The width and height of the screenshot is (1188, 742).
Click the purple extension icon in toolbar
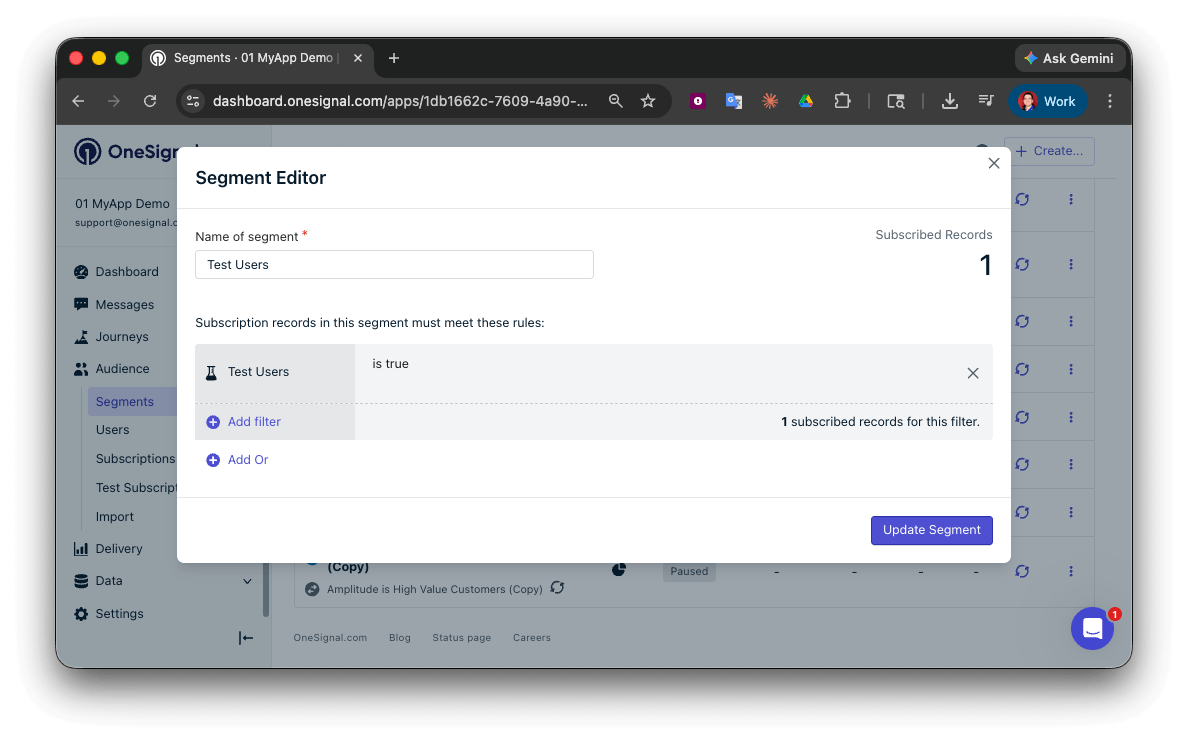(x=697, y=101)
